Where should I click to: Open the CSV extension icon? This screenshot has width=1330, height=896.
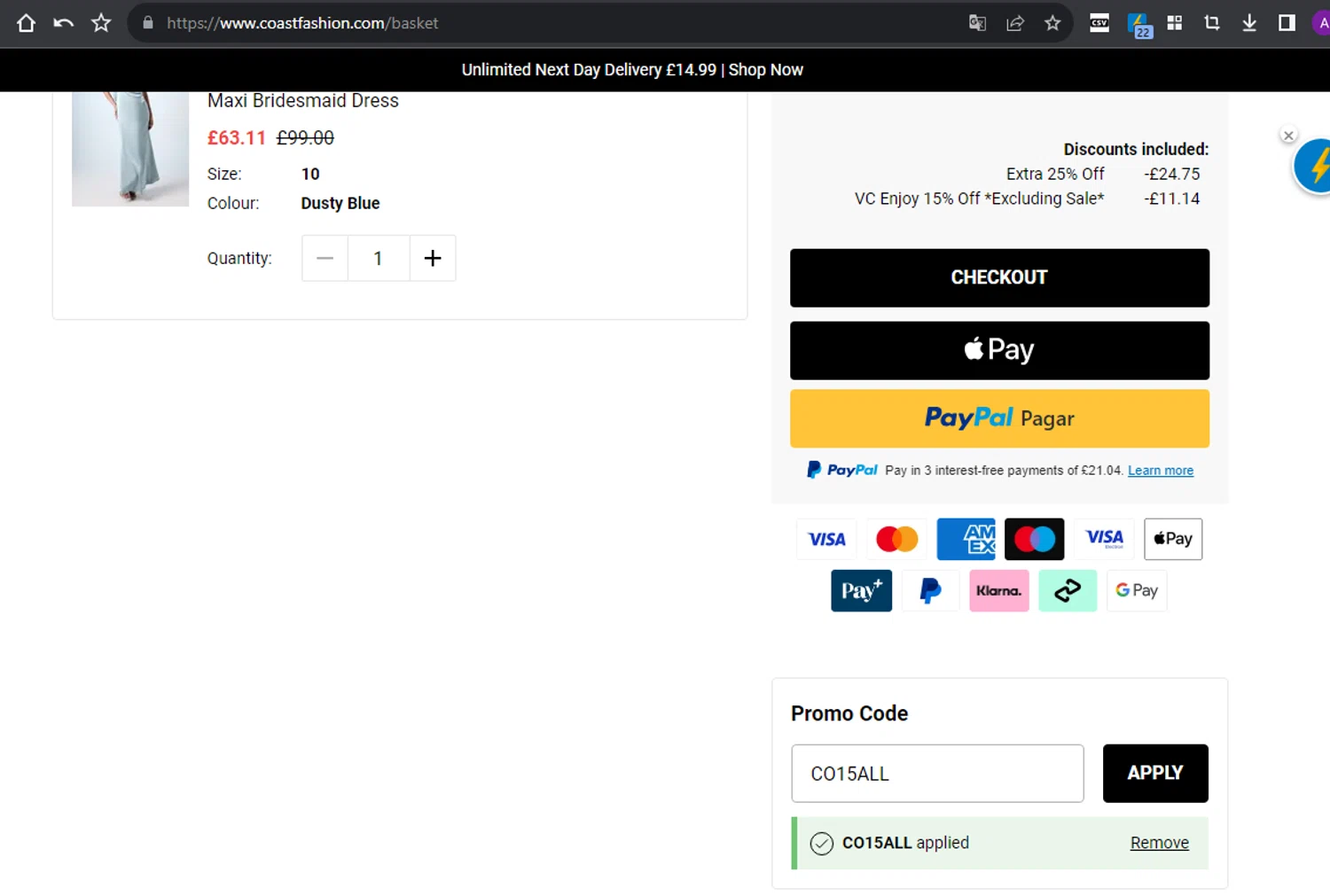1099,23
